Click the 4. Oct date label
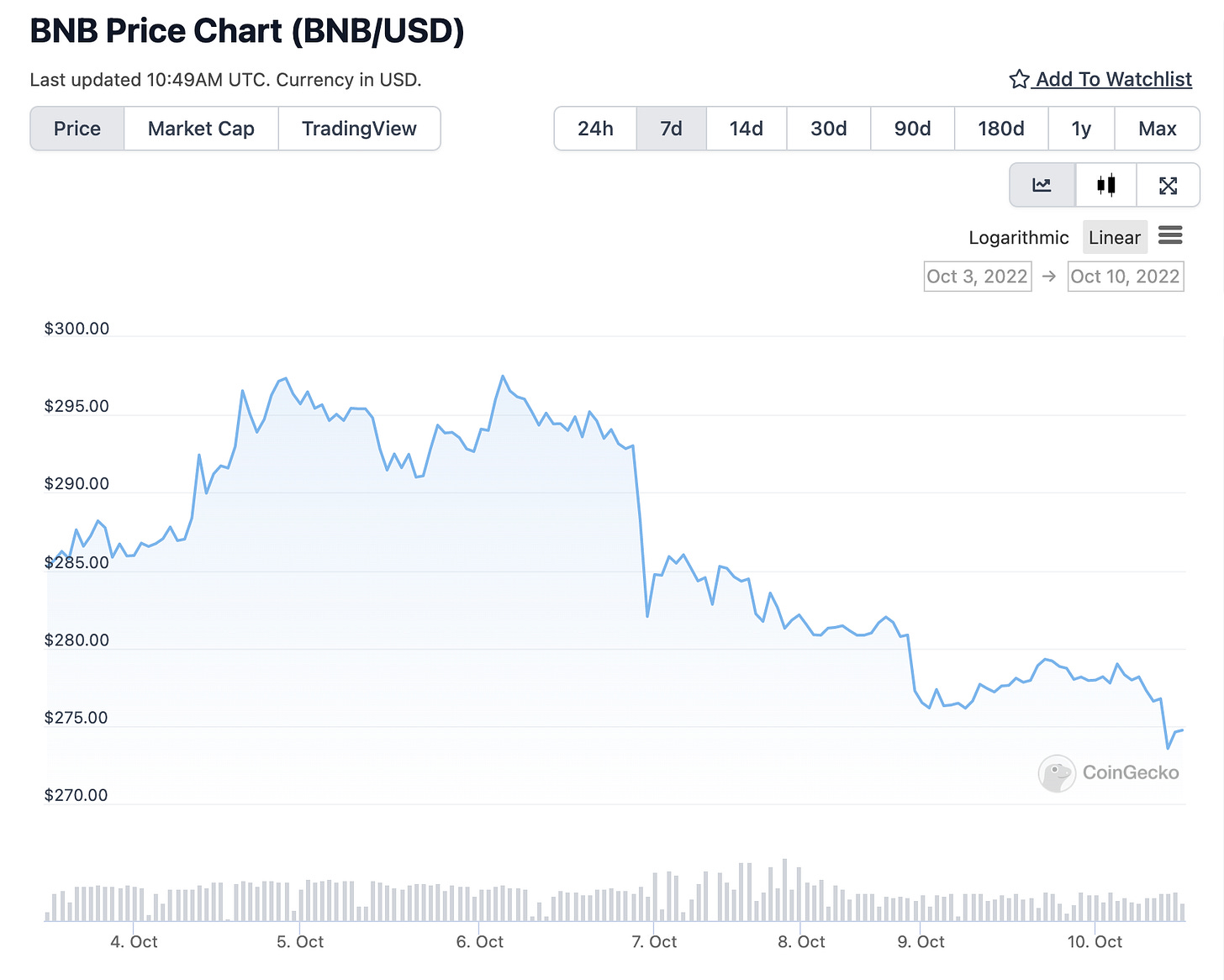 coord(134,942)
